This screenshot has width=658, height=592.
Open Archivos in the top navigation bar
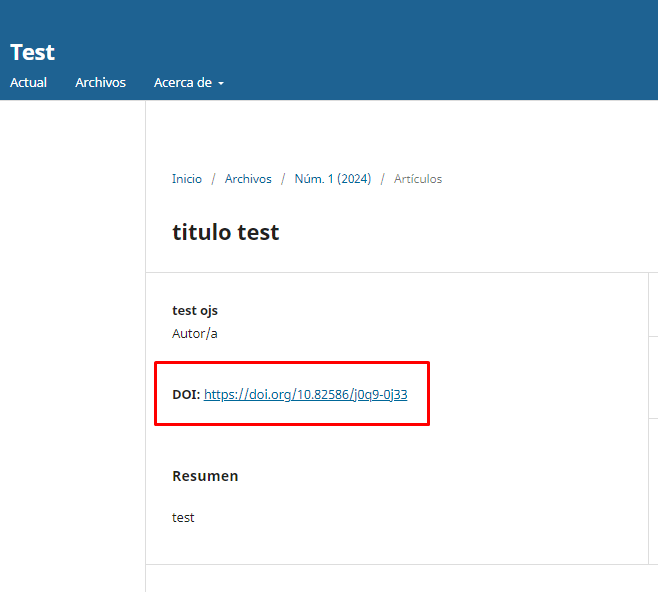coord(100,83)
